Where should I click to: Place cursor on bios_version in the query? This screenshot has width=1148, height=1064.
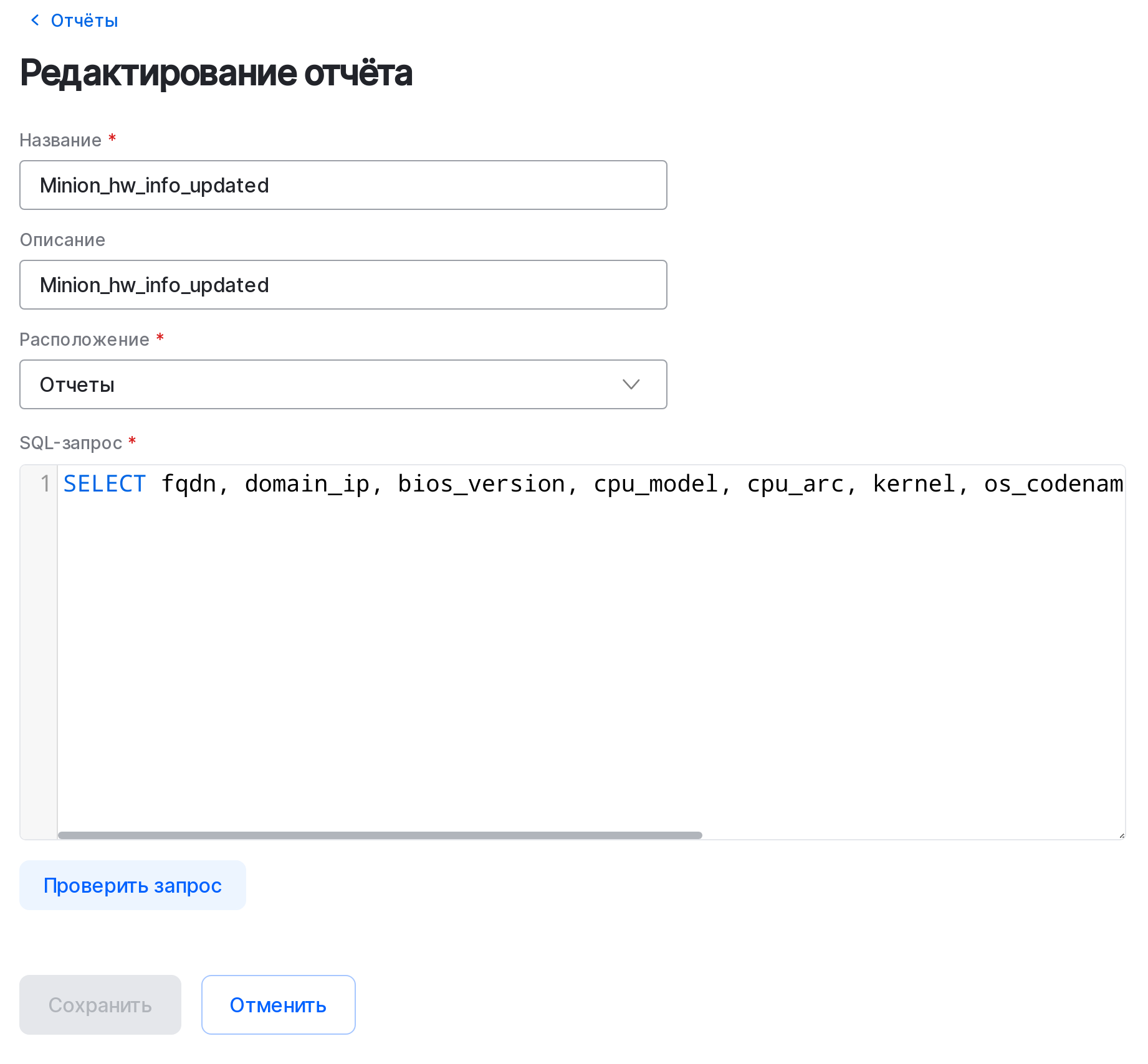pos(481,484)
